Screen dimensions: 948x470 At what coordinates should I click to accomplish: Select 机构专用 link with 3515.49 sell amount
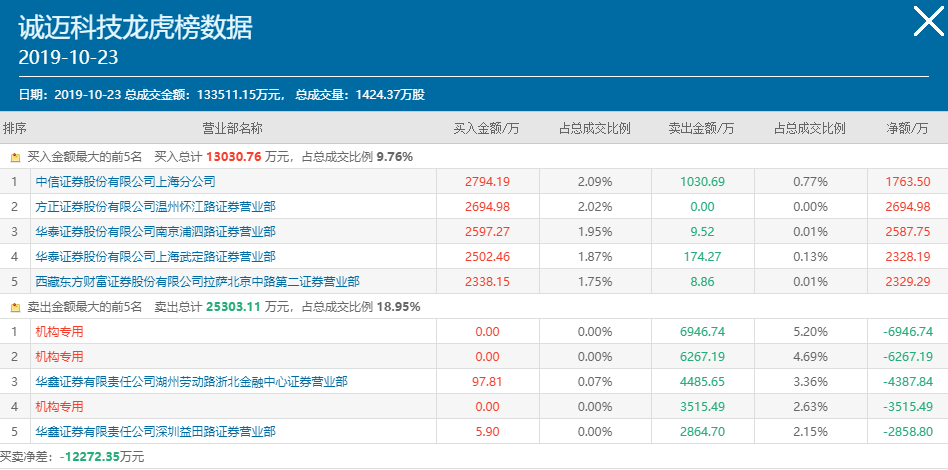click(x=60, y=406)
